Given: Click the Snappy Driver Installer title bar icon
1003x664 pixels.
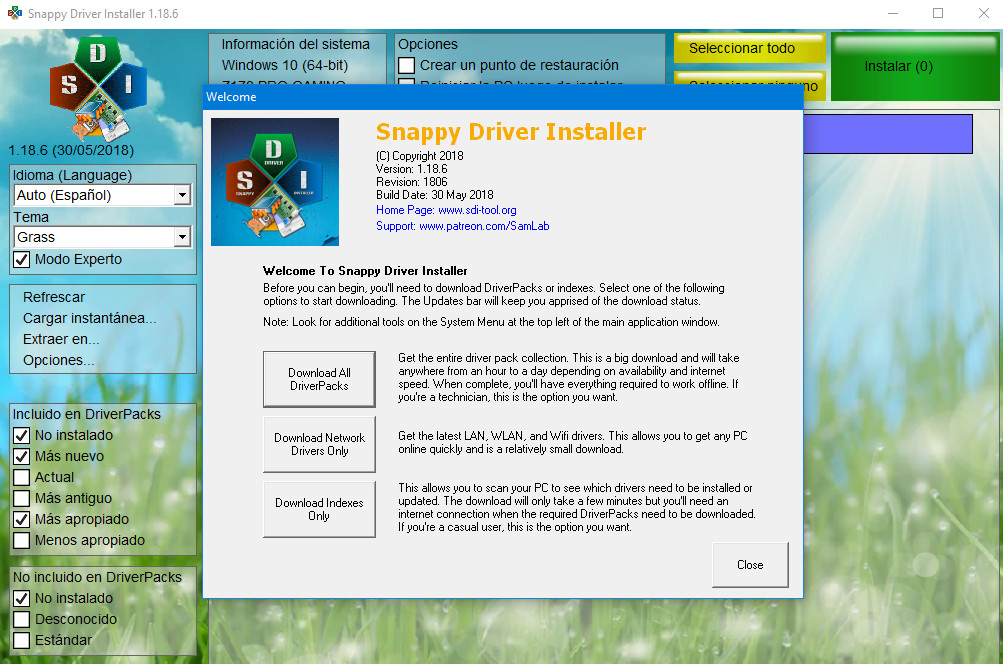Looking at the screenshot, I should pyautogui.click(x=15, y=13).
